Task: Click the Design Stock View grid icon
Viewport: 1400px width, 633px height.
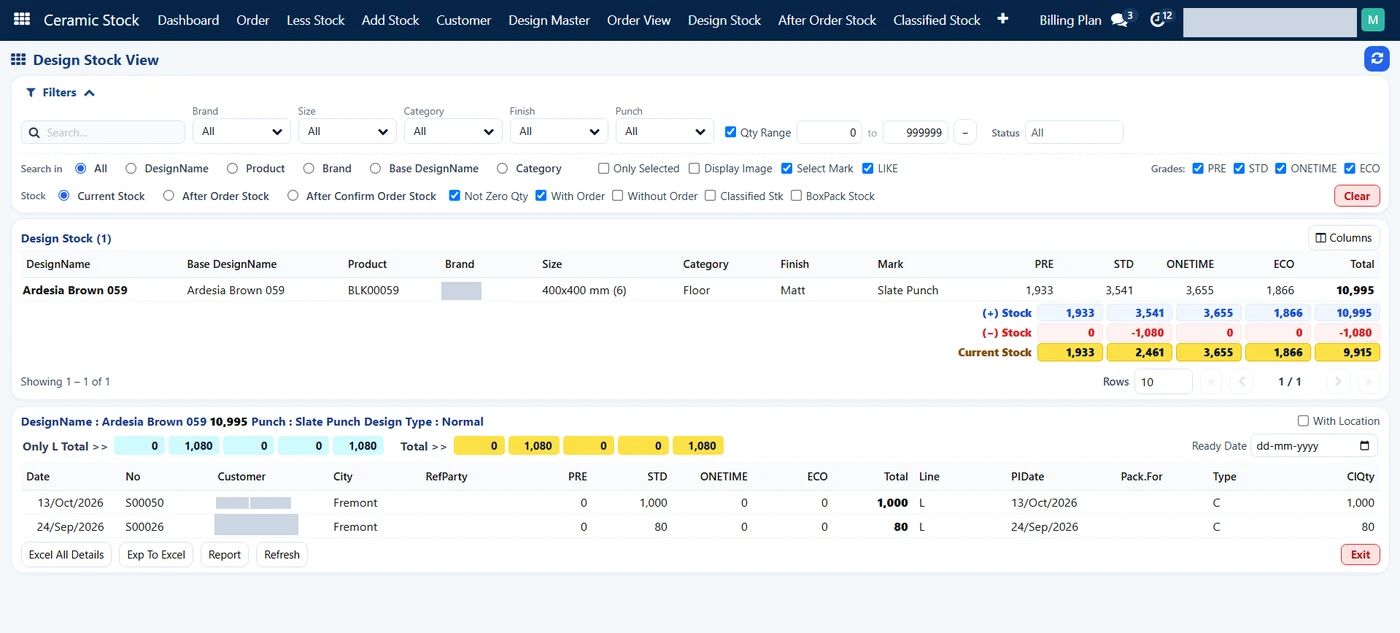Action: pyautogui.click(x=18, y=60)
